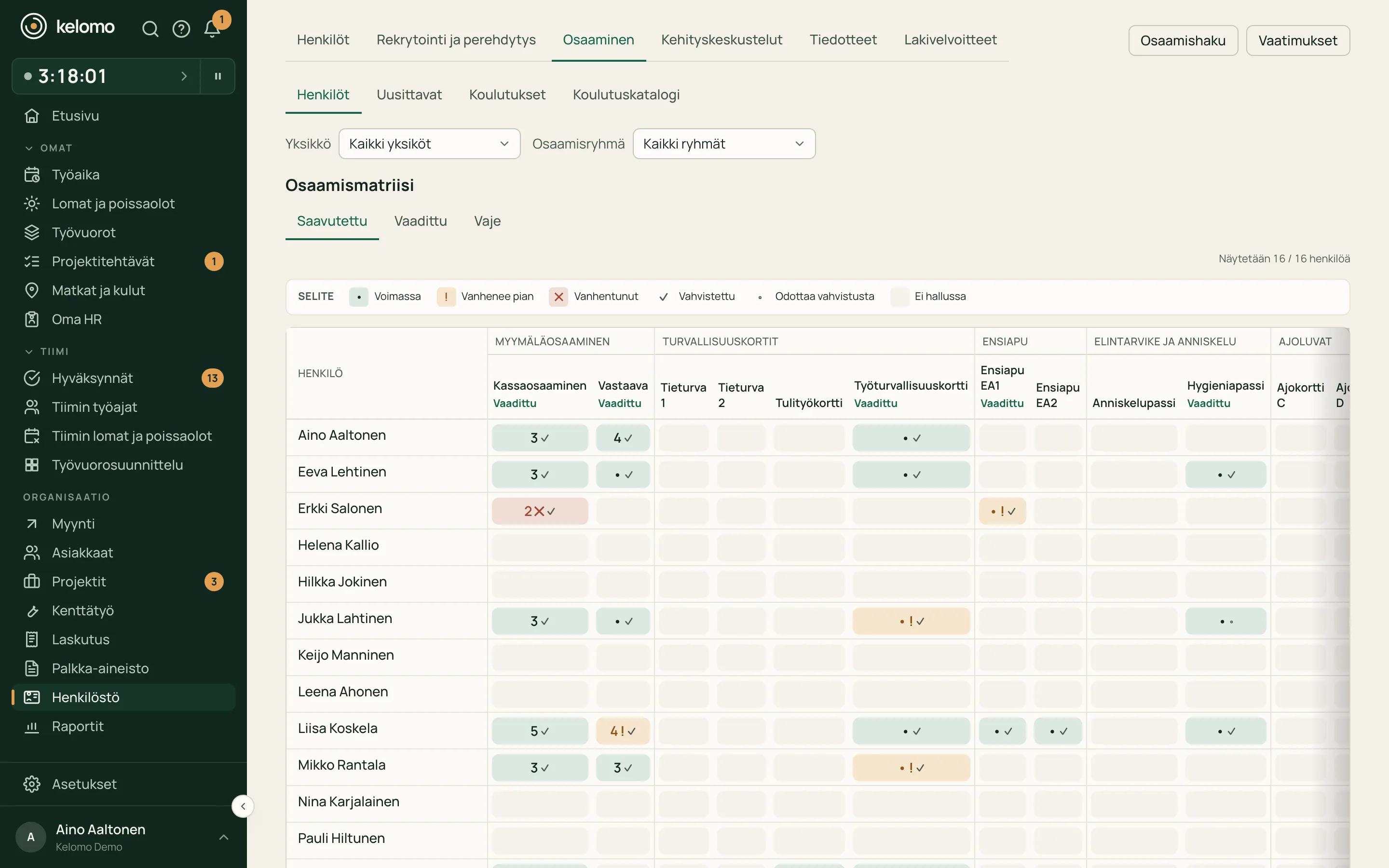Collapse the OMAT sidebar section
1389x868 pixels.
coord(48,148)
